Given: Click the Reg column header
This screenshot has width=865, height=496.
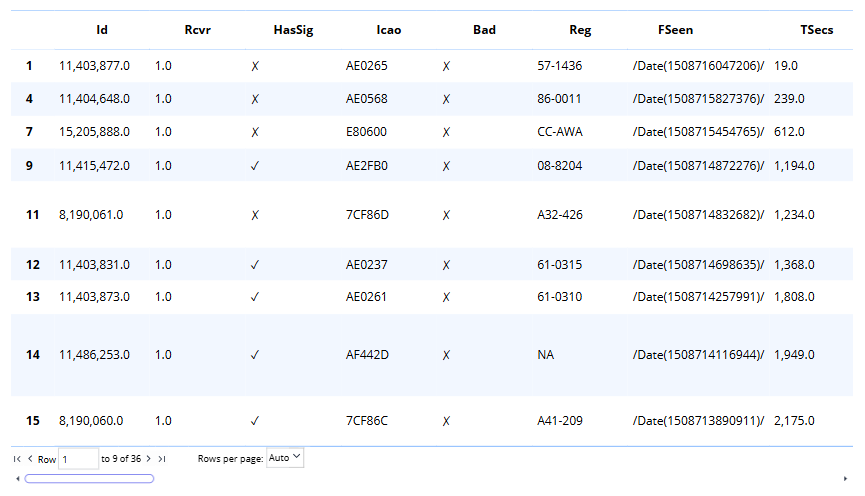Looking at the screenshot, I should point(580,30).
